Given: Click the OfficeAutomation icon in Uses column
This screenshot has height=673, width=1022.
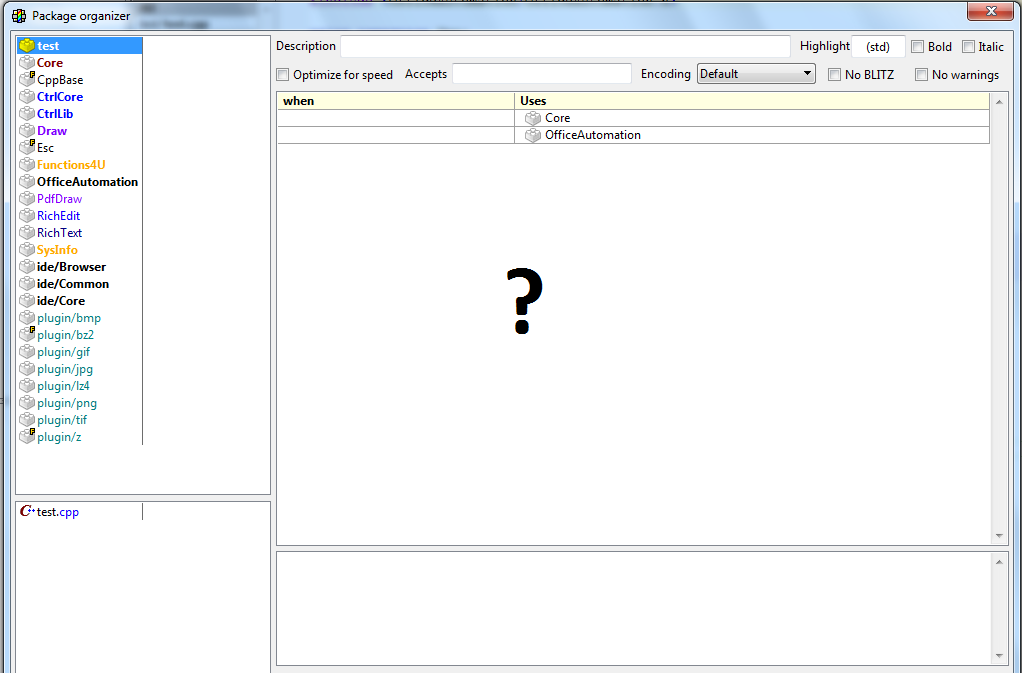Looking at the screenshot, I should [533, 135].
